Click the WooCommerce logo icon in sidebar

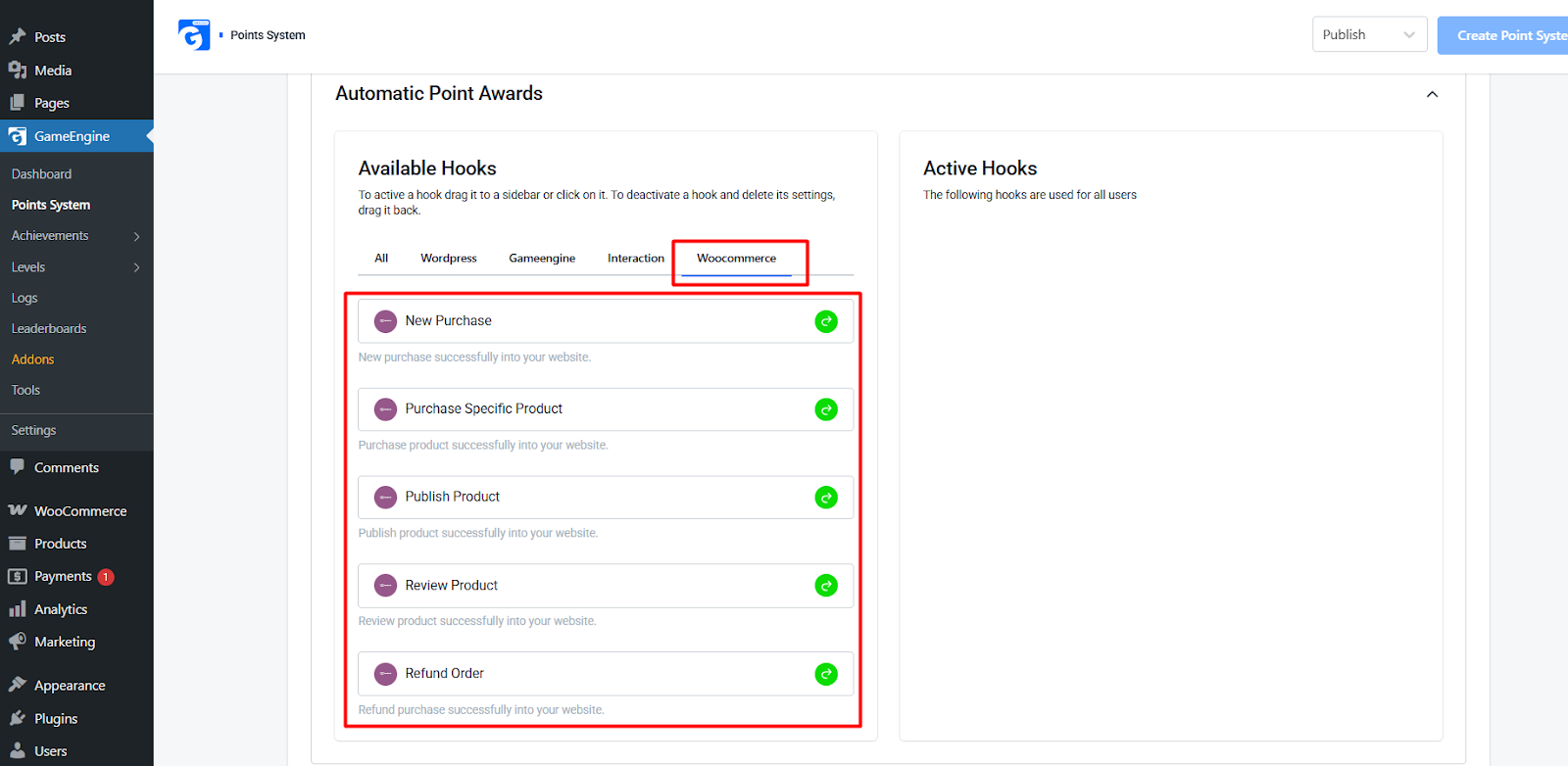(x=18, y=510)
